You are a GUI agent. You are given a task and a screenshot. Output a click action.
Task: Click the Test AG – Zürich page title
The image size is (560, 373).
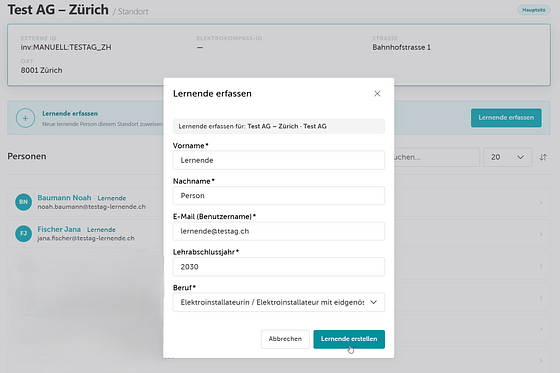[58, 10]
